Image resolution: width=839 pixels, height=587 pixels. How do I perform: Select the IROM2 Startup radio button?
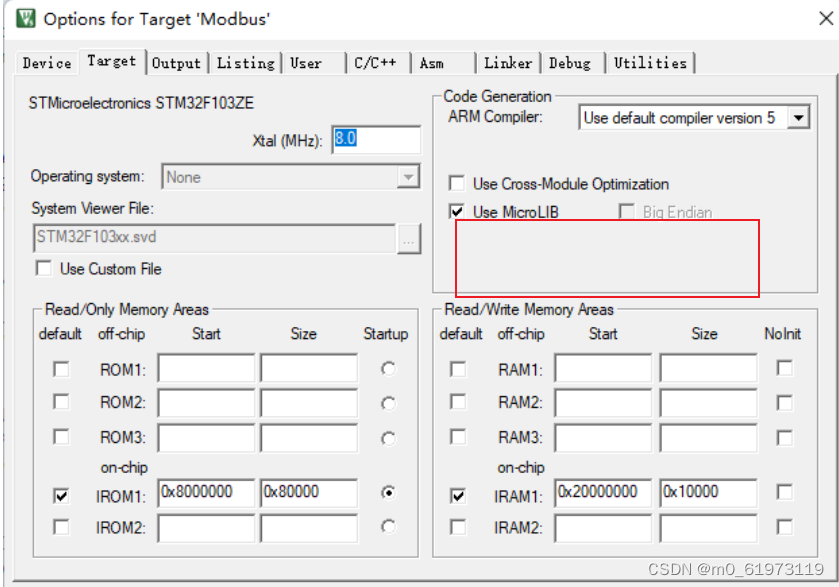pos(388,527)
